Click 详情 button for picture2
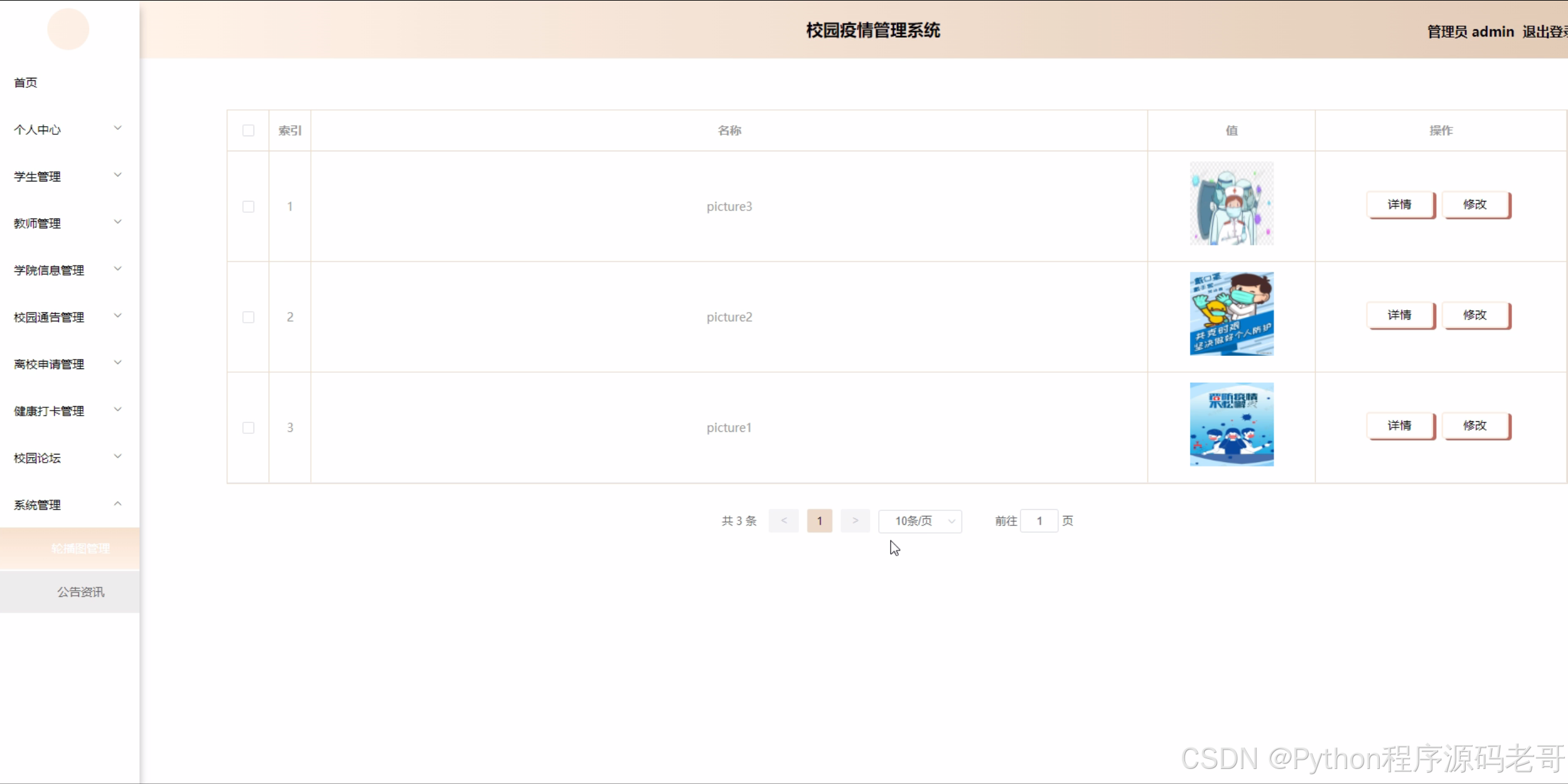This screenshot has height=784, width=1568. [x=1400, y=315]
